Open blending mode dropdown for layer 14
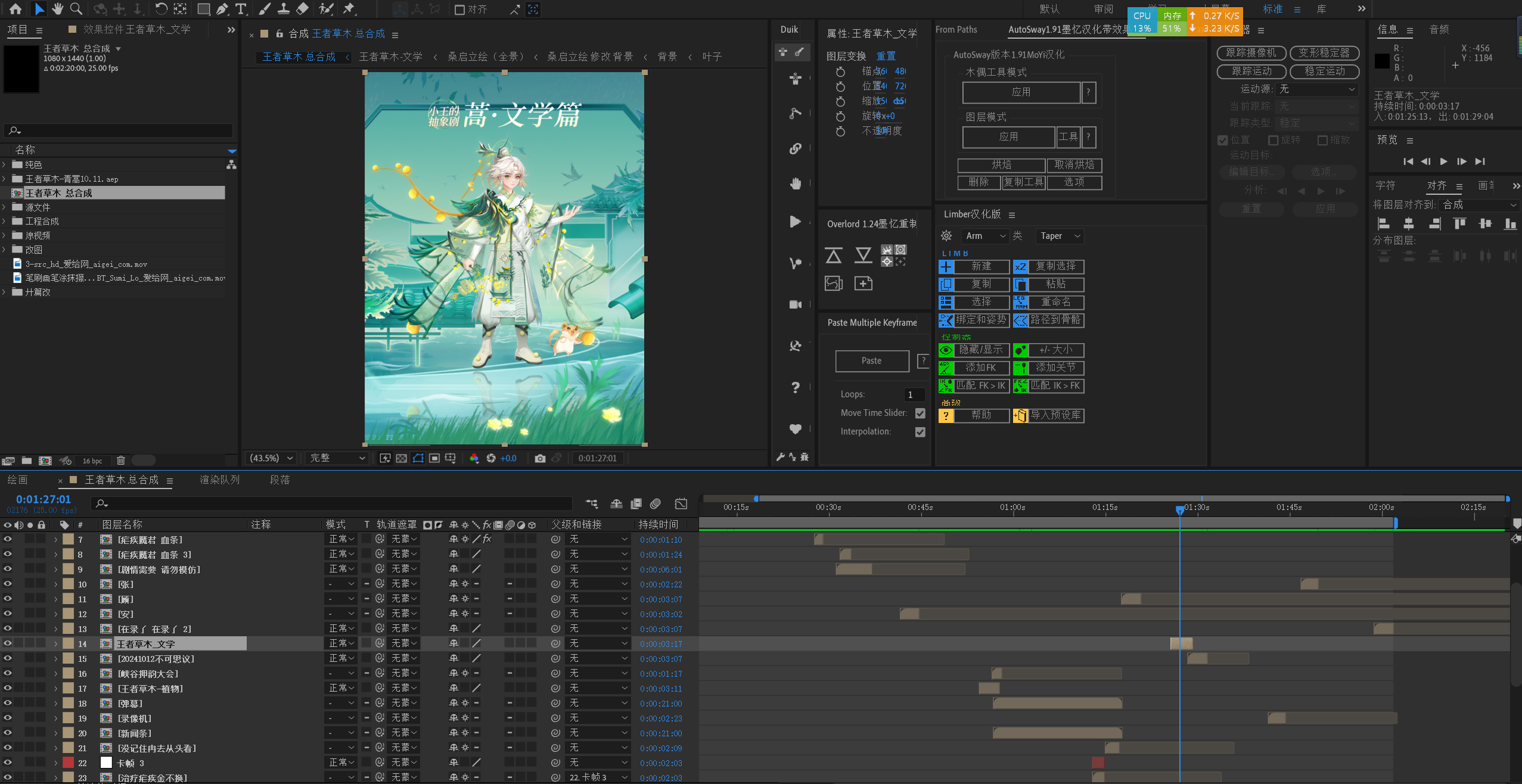 coord(341,643)
